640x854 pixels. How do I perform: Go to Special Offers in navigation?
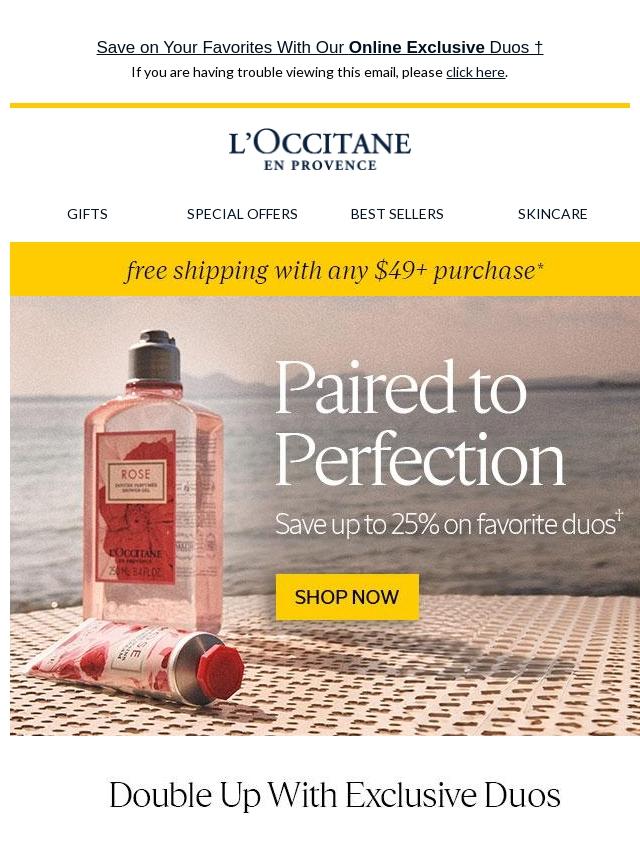[242, 214]
